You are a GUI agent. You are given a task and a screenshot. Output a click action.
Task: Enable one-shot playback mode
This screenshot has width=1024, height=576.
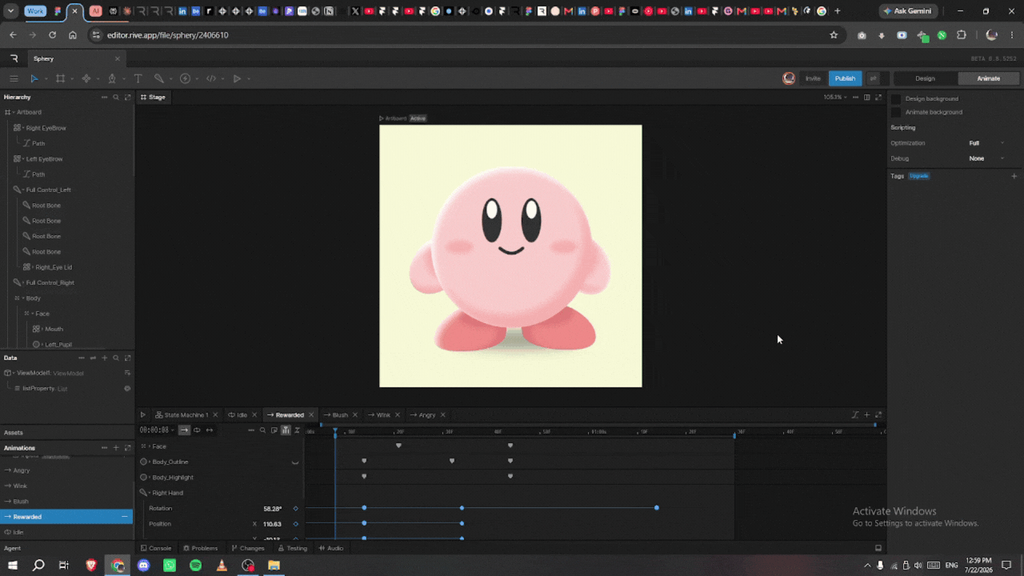[184, 430]
